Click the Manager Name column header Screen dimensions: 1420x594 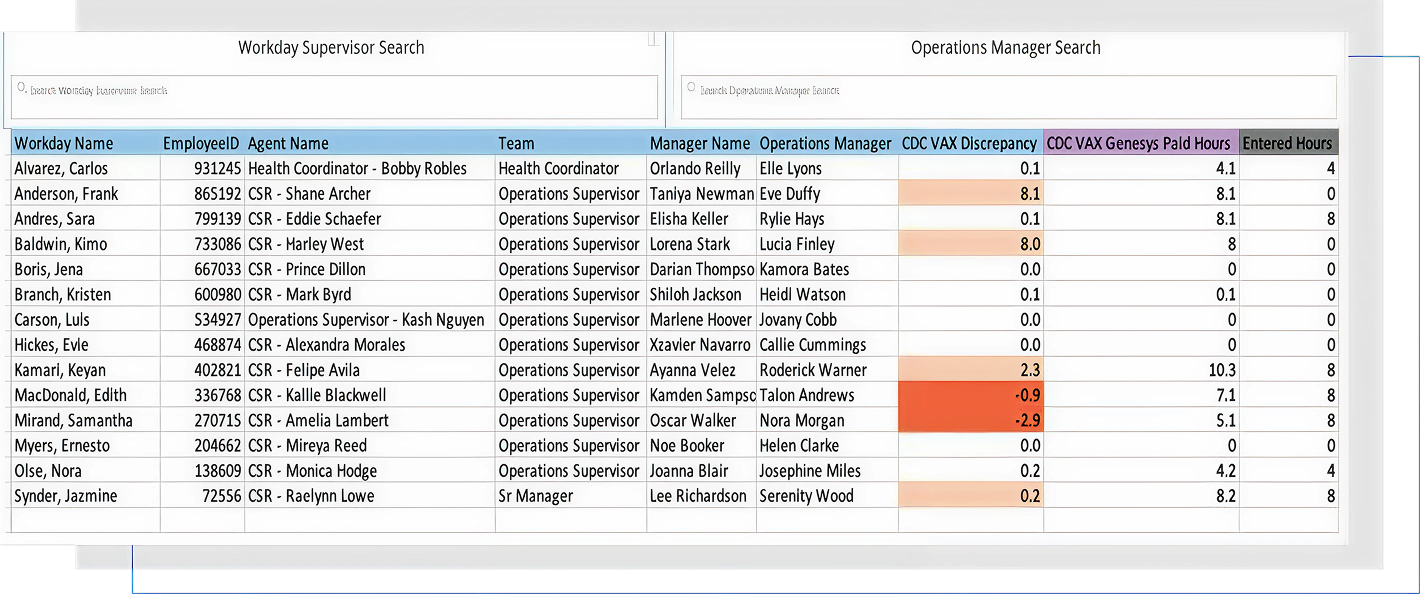coord(701,143)
